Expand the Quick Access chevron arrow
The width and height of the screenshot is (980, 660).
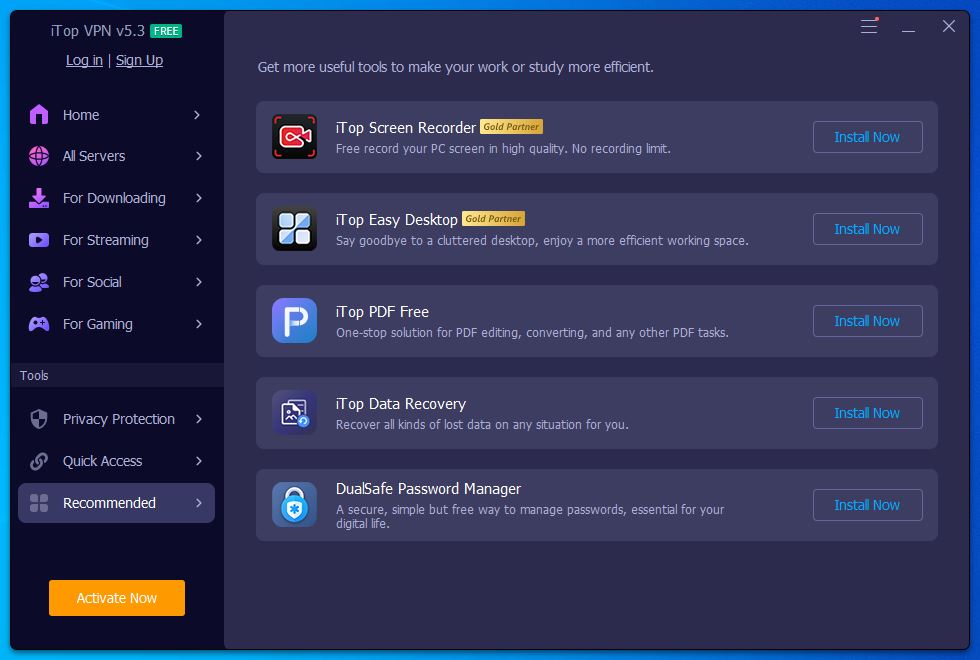[198, 461]
